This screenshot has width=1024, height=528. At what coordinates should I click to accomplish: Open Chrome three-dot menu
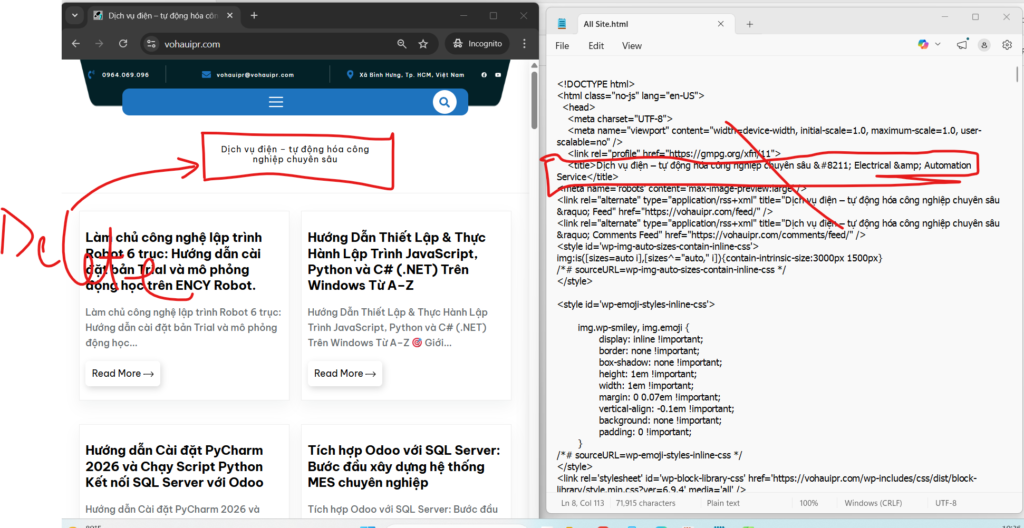523,44
